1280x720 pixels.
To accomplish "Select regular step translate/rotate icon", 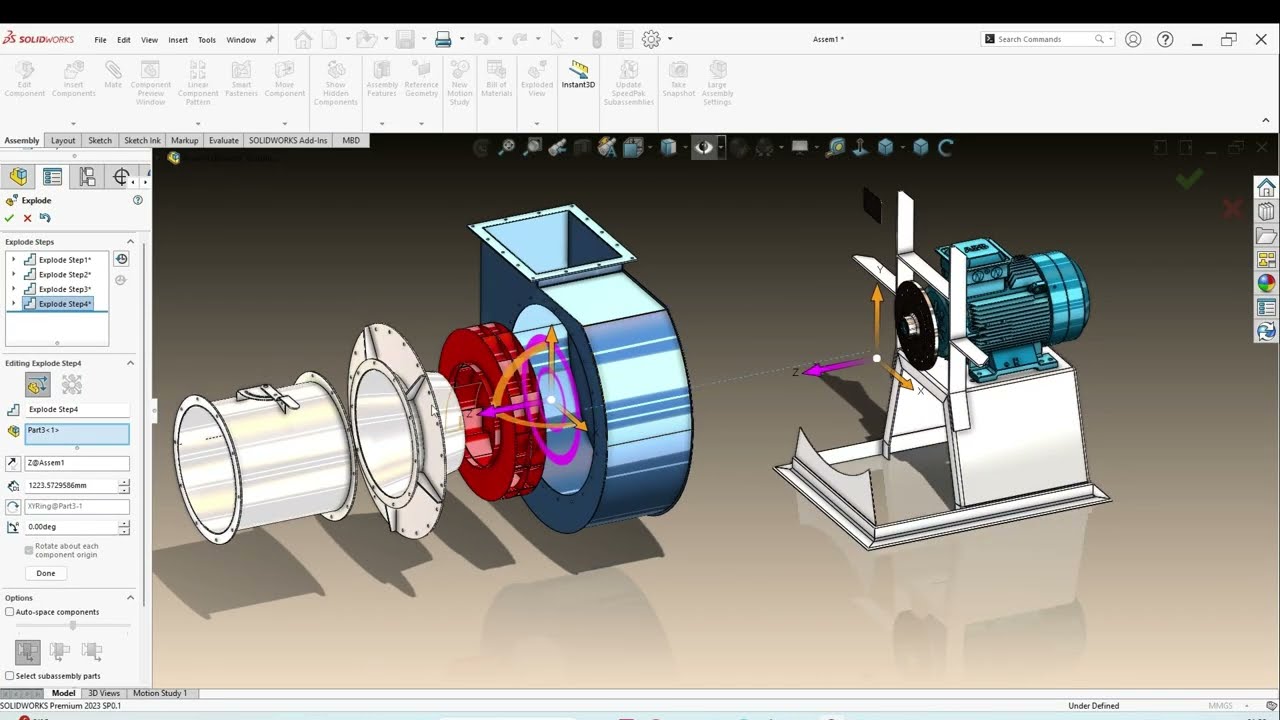I will point(39,385).
